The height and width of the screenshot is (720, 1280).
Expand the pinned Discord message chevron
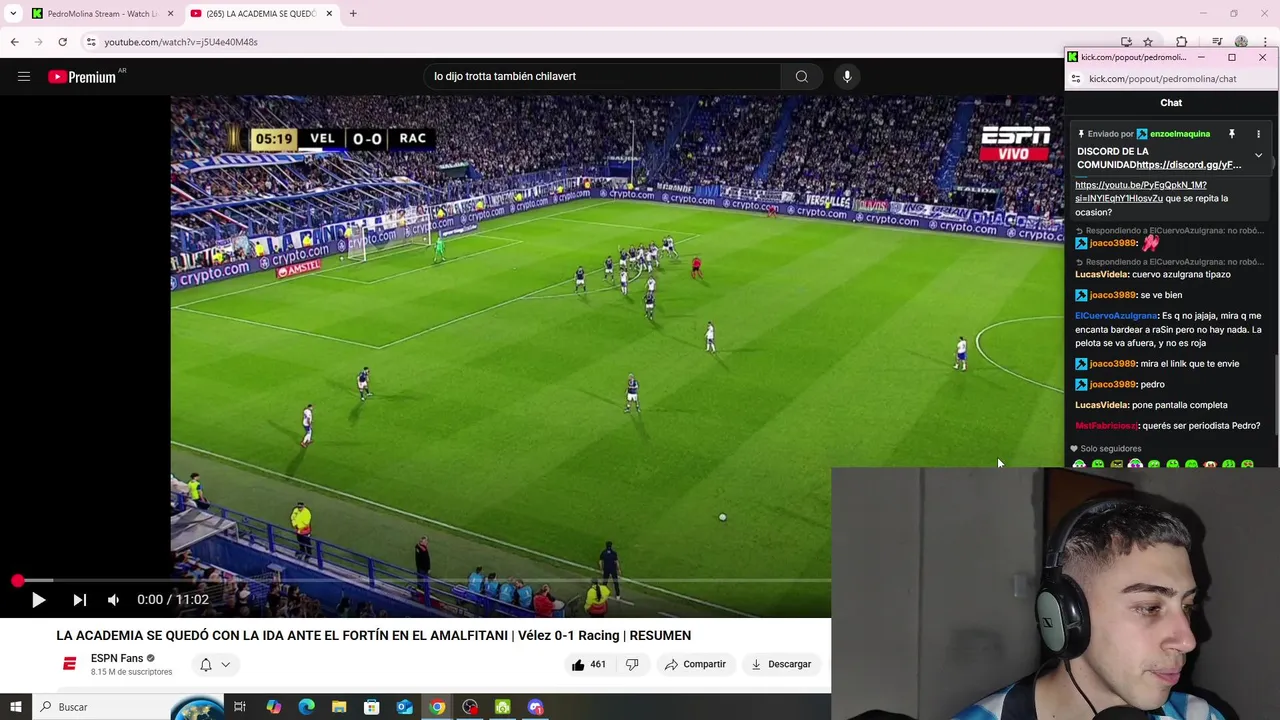coord(1258,156)
